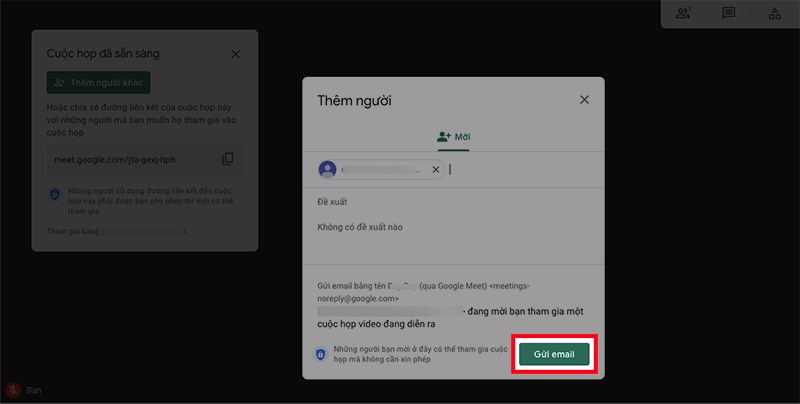Screen dimensions: 800x404
Task: Close the Cuộc họp đã sẵn sàng panel
Action: [235, 54]
